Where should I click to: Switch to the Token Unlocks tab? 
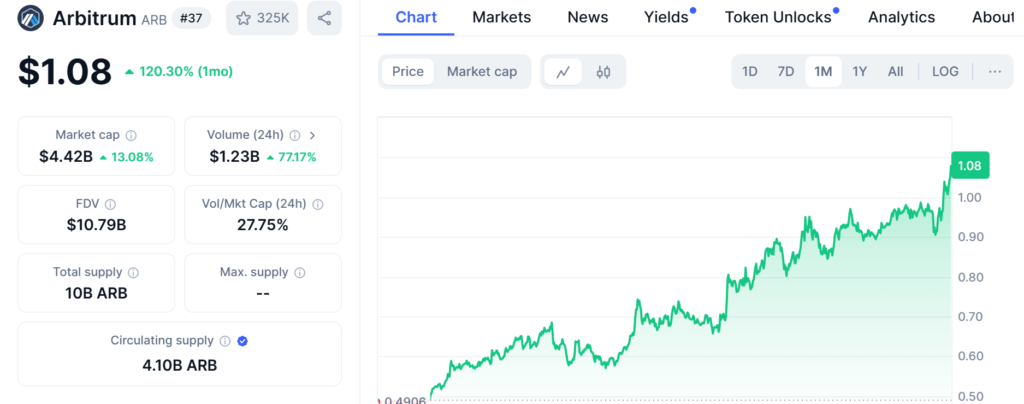(x=777, y=17)
